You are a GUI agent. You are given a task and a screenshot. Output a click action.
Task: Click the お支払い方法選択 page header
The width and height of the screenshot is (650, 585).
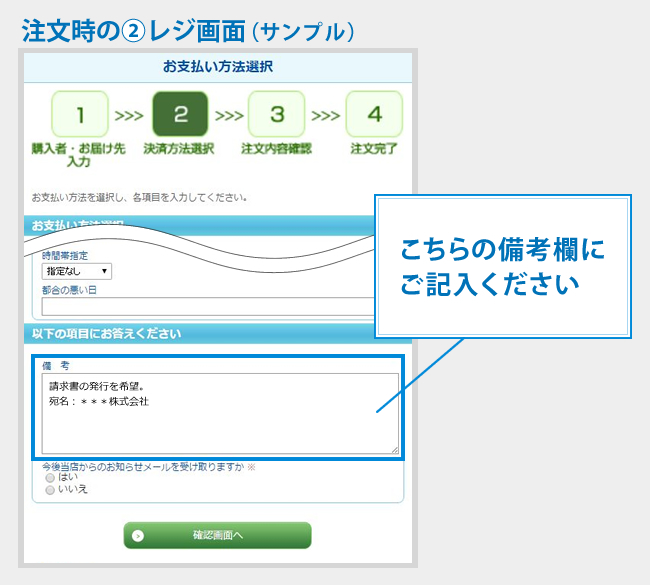[x=218, y=67]
